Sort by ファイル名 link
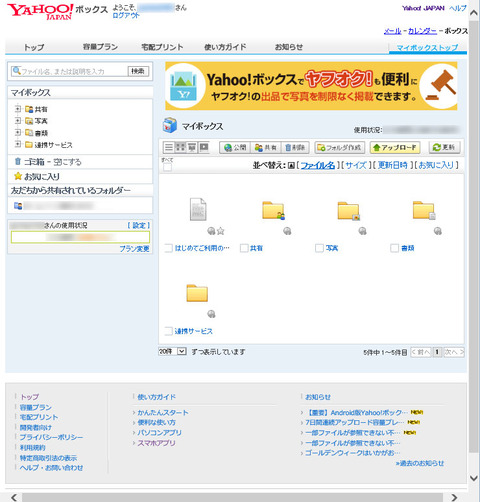The image size is (480, 502). coord(318,165)
